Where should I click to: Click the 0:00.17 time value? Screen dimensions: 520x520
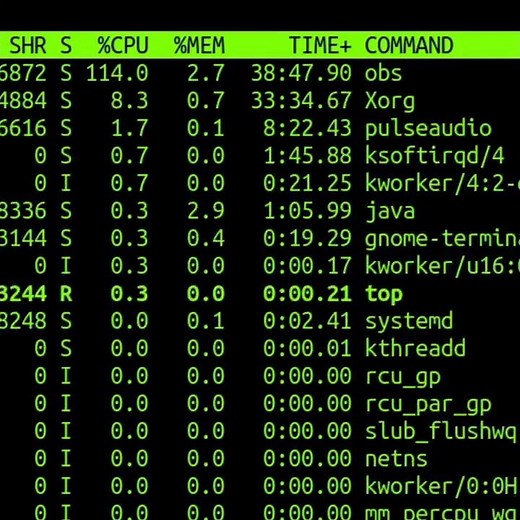coord(308,266)
